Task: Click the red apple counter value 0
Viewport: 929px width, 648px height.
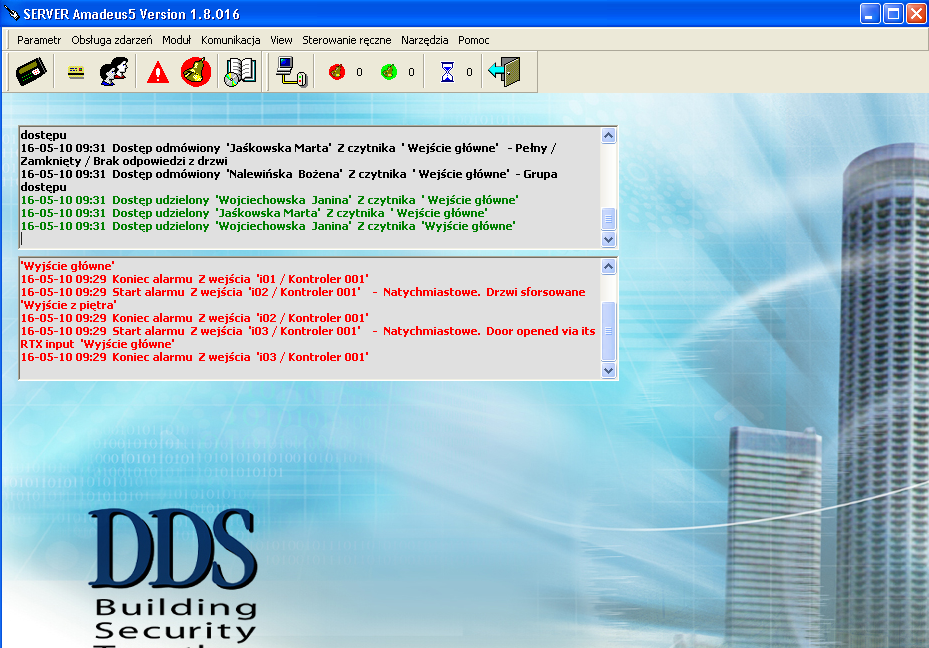Action: tap(359, 72)
